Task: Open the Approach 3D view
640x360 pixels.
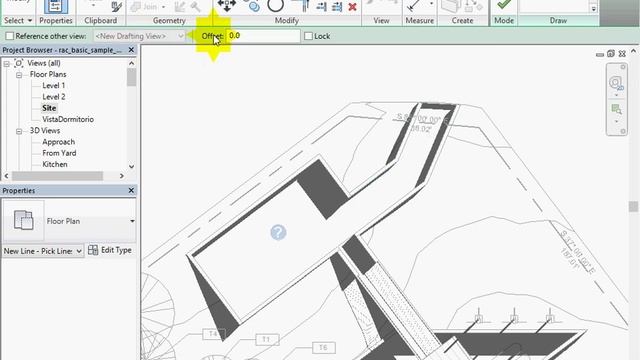Action: pos(58,142)
